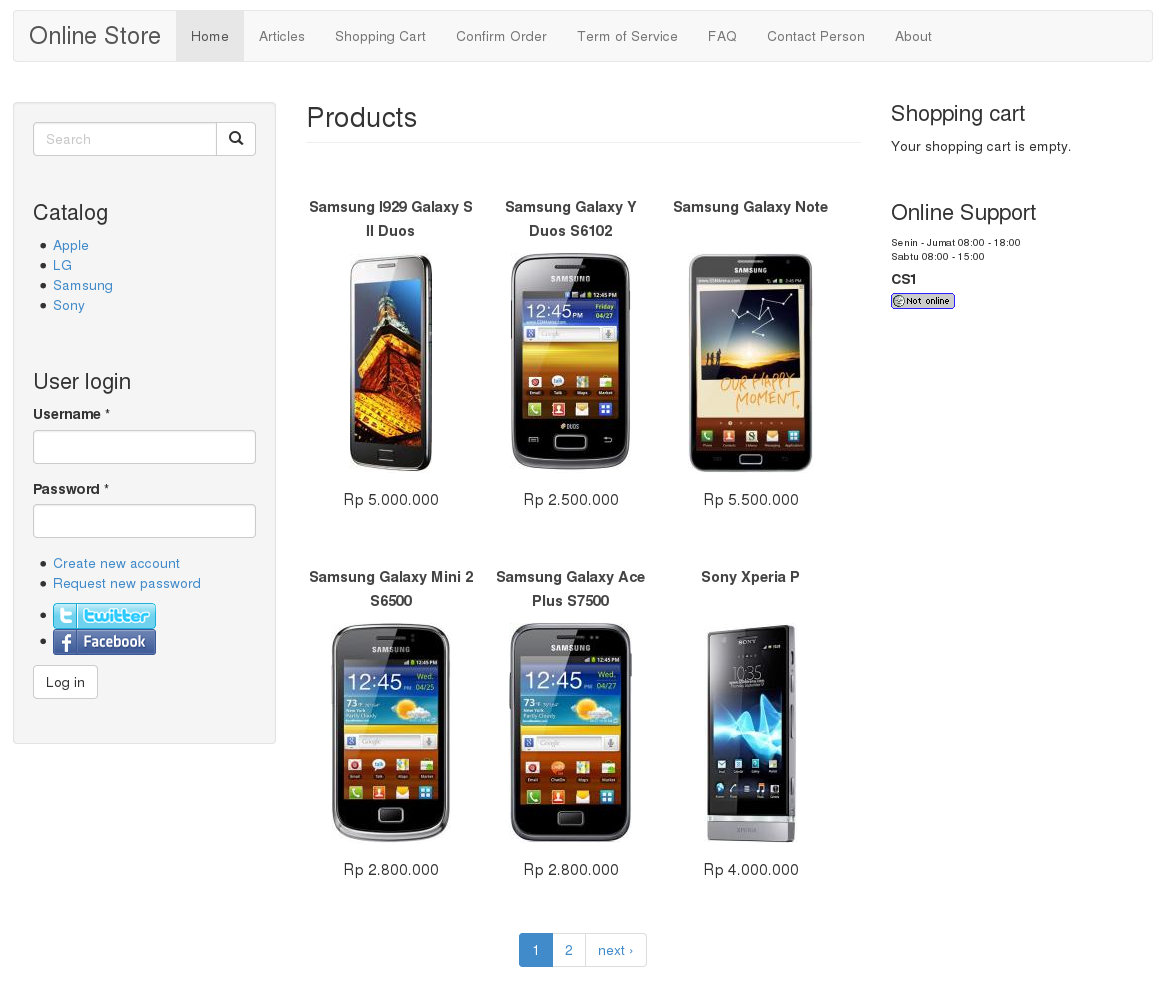
Task: Click the Facebook login icon
Action: pos(104,642)
